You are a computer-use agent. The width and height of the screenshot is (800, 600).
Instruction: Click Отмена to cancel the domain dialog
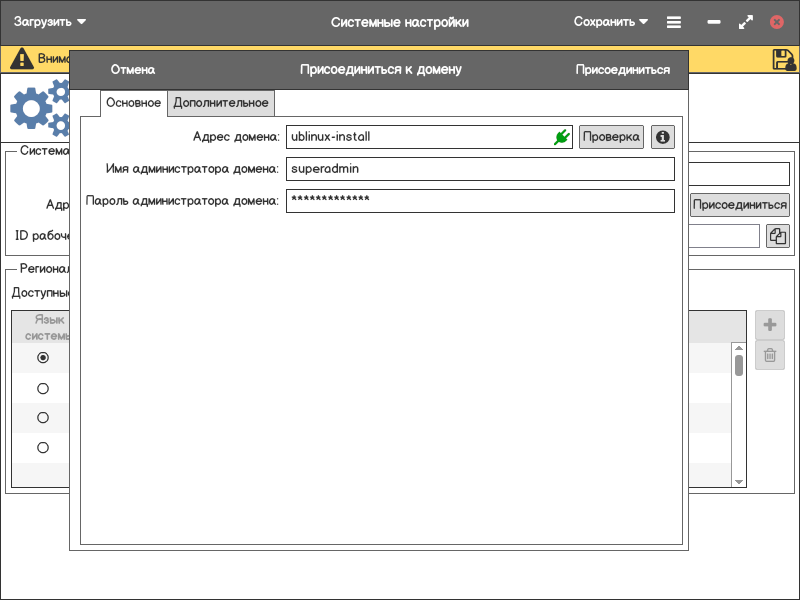(x=133, y=70)
